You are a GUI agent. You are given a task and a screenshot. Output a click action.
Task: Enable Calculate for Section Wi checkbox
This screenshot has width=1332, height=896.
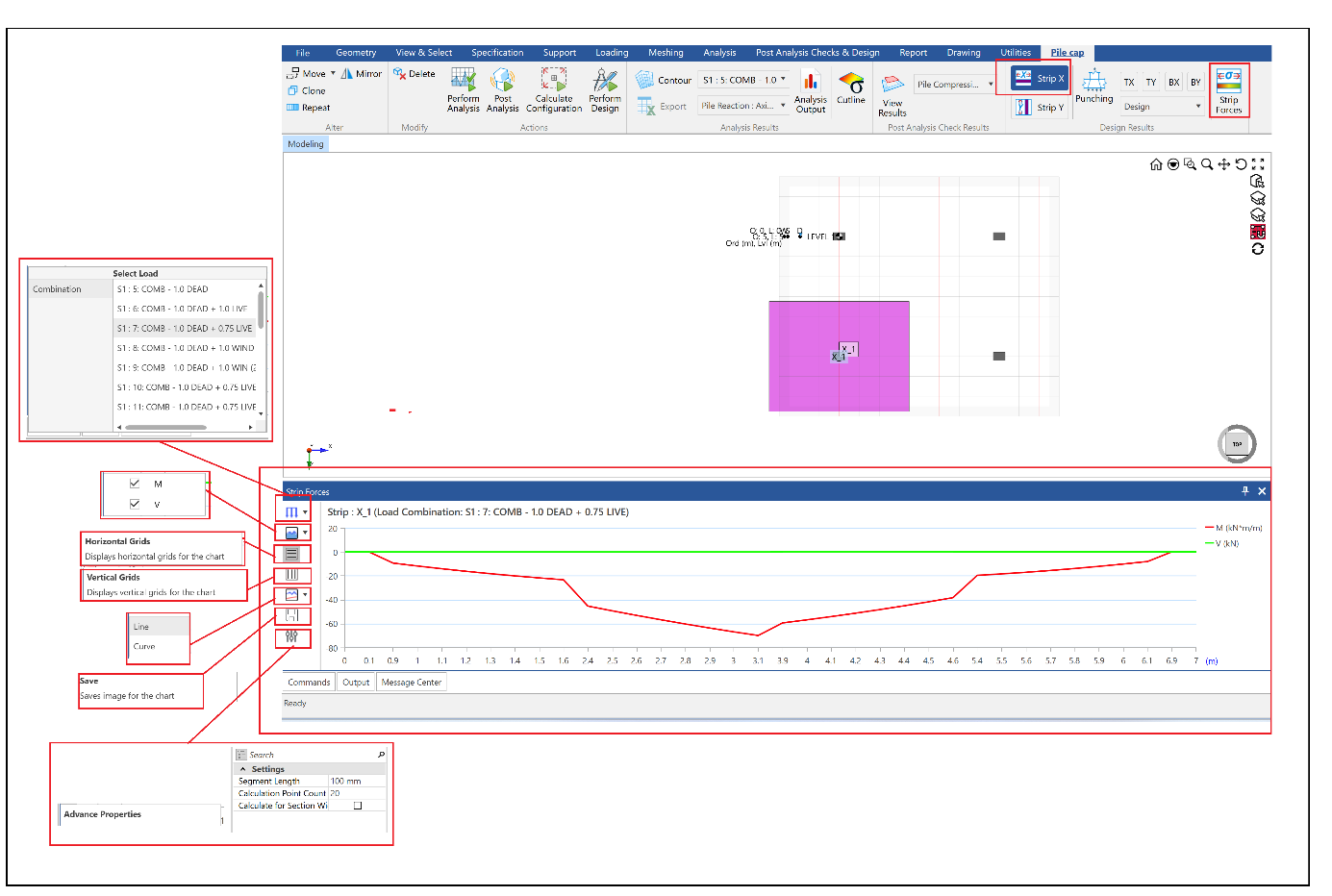(358, 806)
